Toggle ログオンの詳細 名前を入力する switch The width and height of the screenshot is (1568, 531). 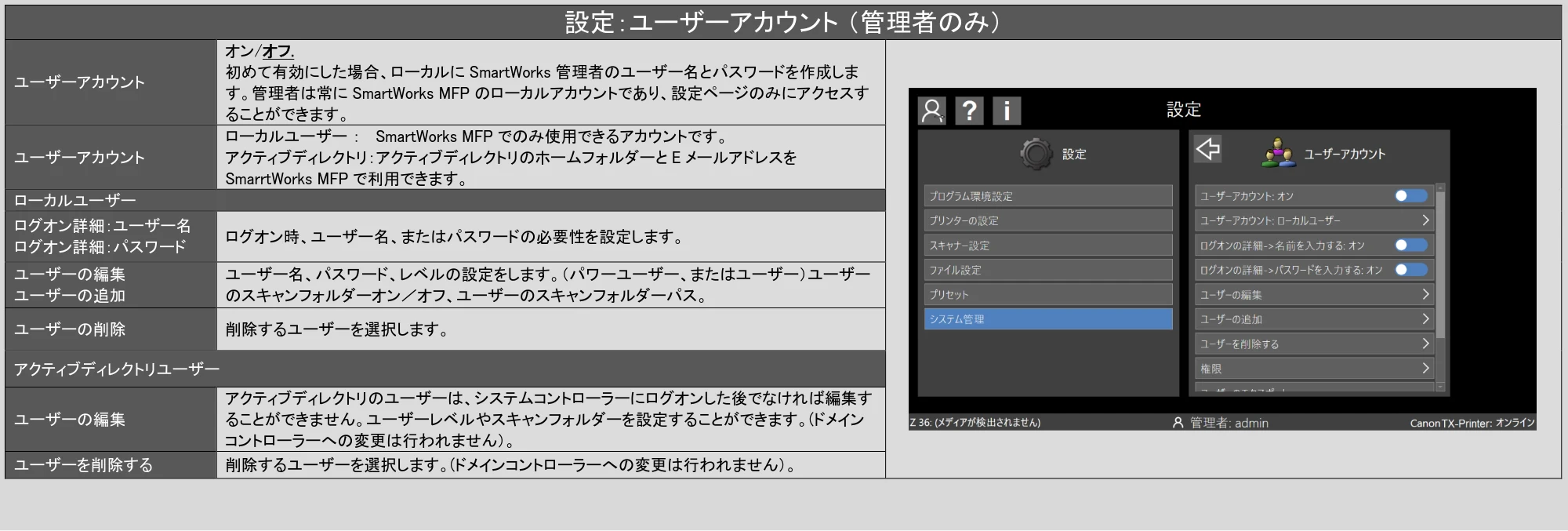click(x=1410, y=245)
